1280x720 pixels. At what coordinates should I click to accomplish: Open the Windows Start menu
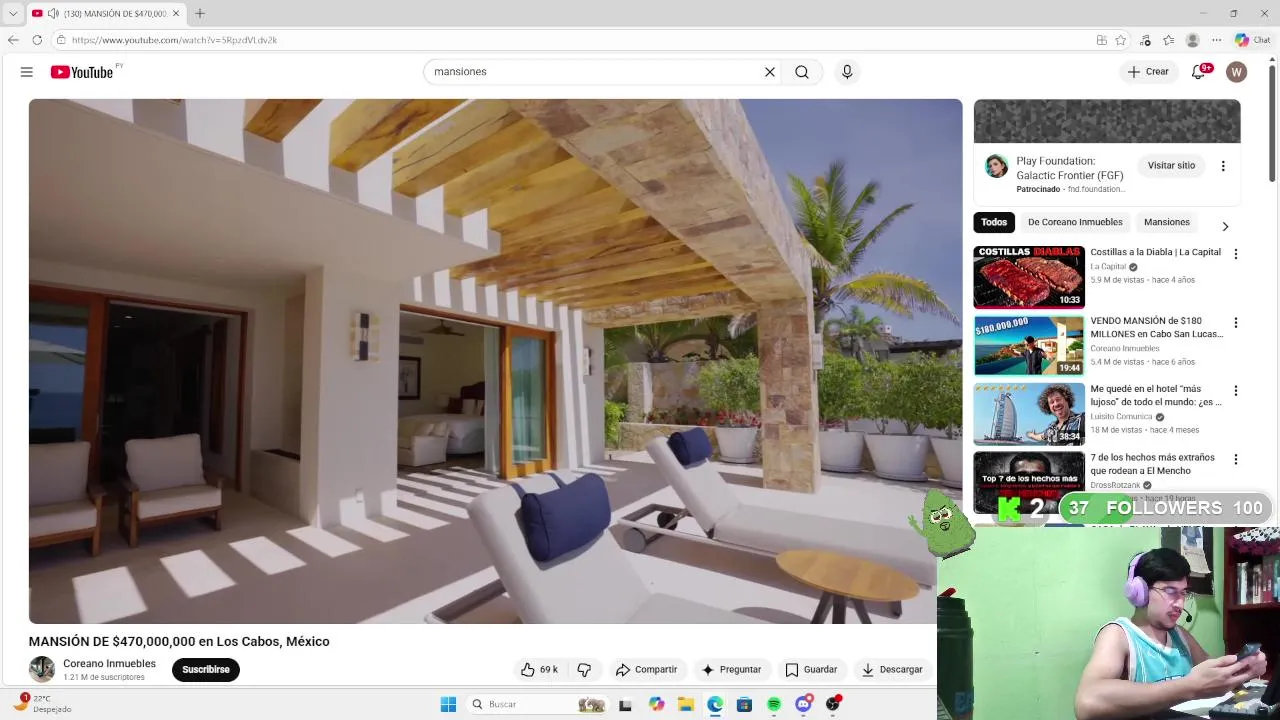tap(448, 705)
